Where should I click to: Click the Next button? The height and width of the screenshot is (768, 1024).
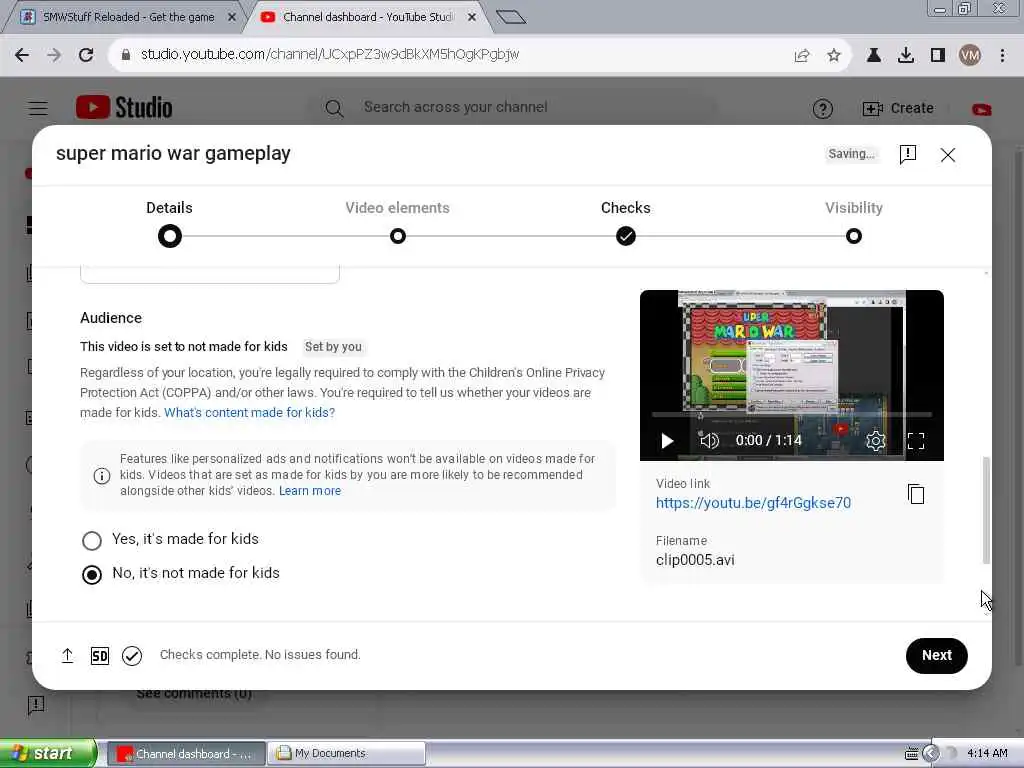click(936, 656)
